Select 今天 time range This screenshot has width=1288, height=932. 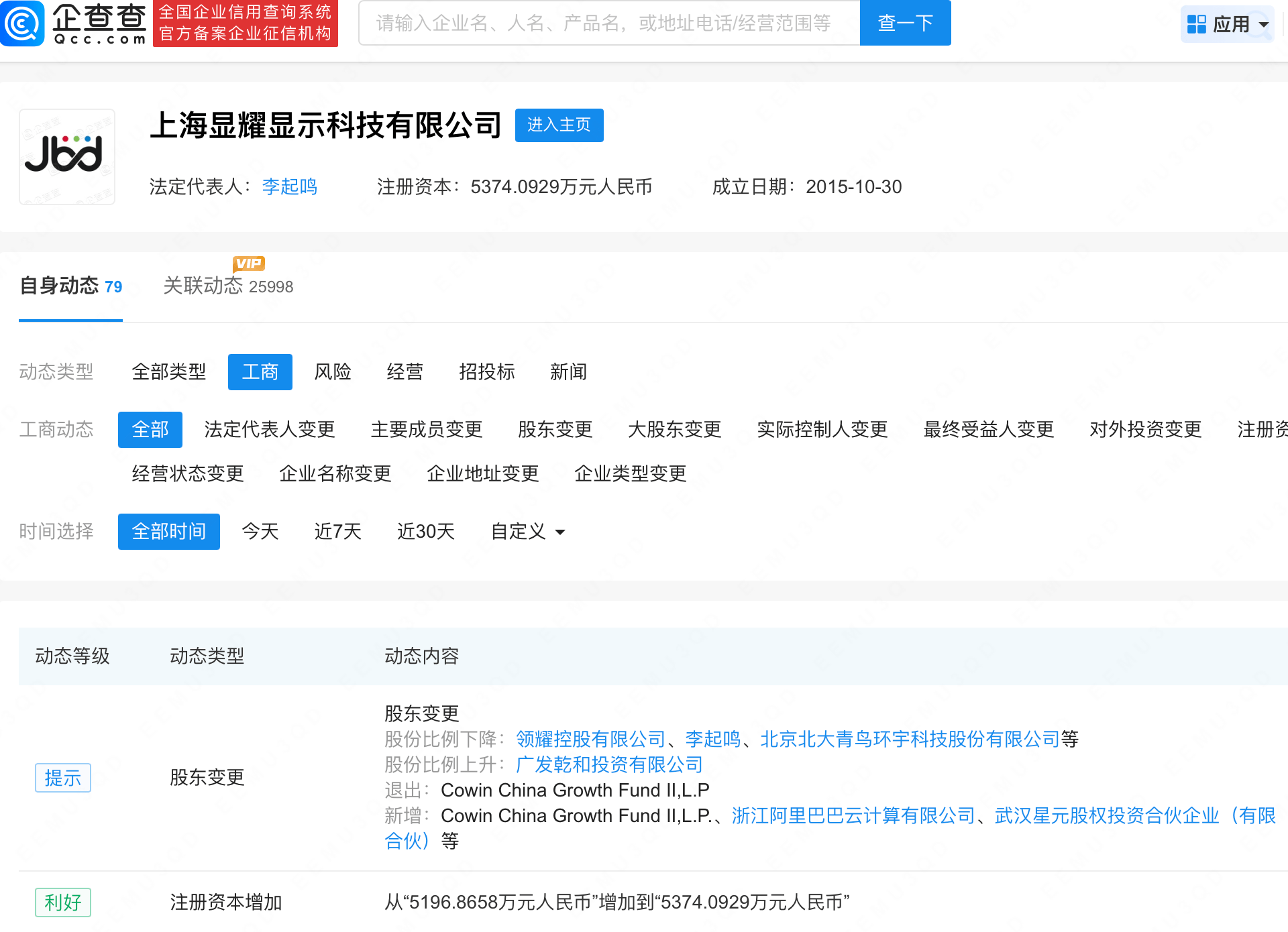click(x=260, y=531)
